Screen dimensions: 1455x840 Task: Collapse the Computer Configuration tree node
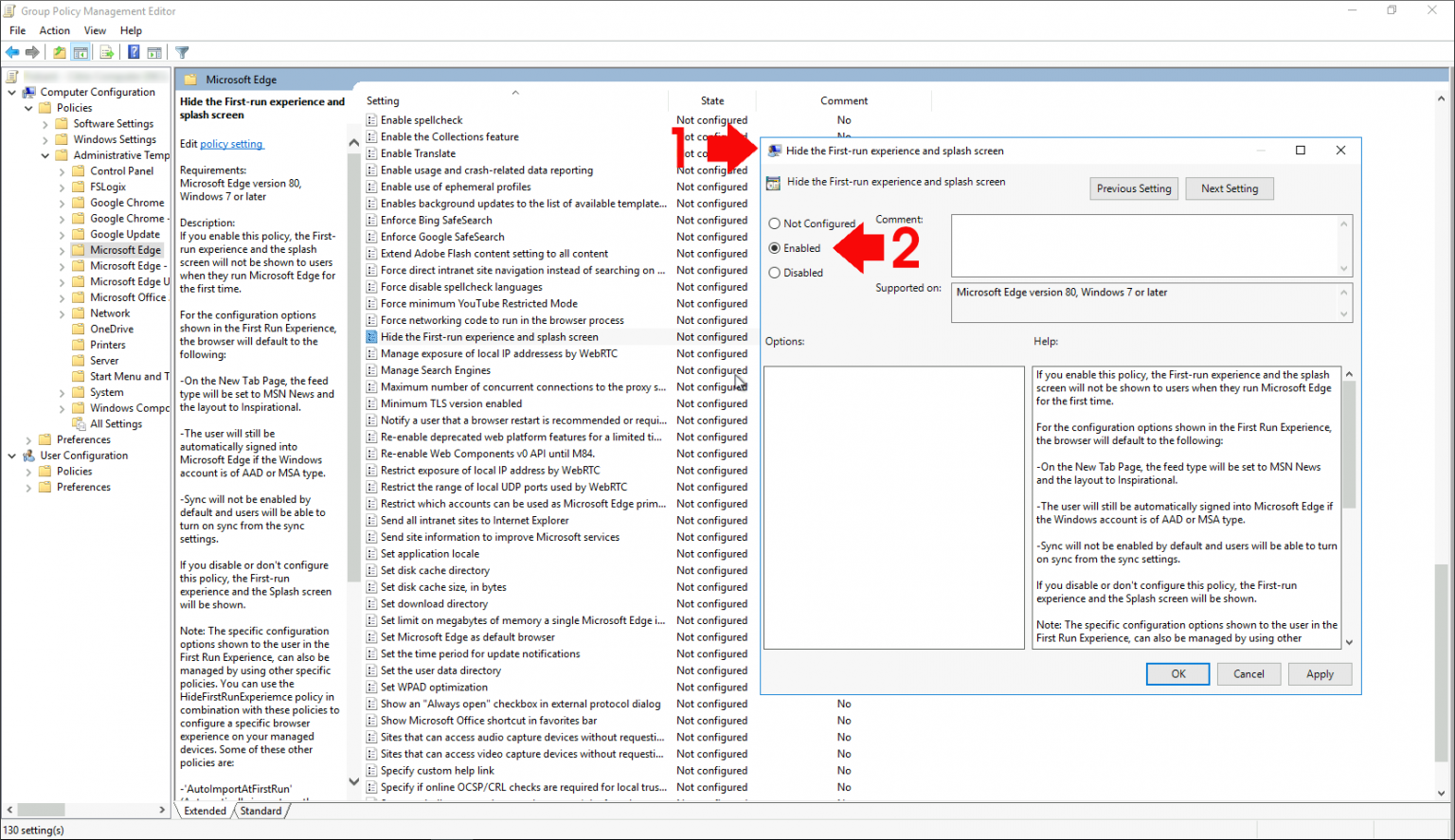coord(12,91)
